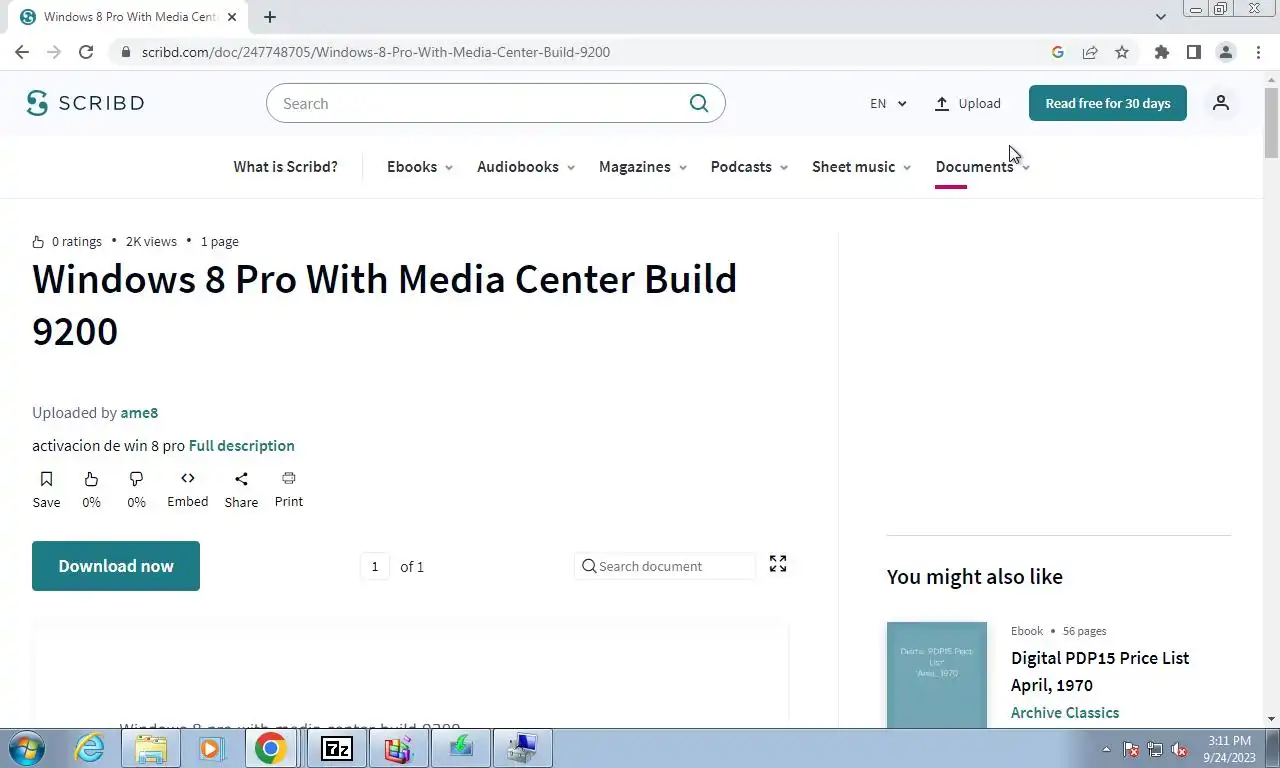The image size is (1280, 768).
Task: Click the share page icon in address bar
Action: [1090, 52]
